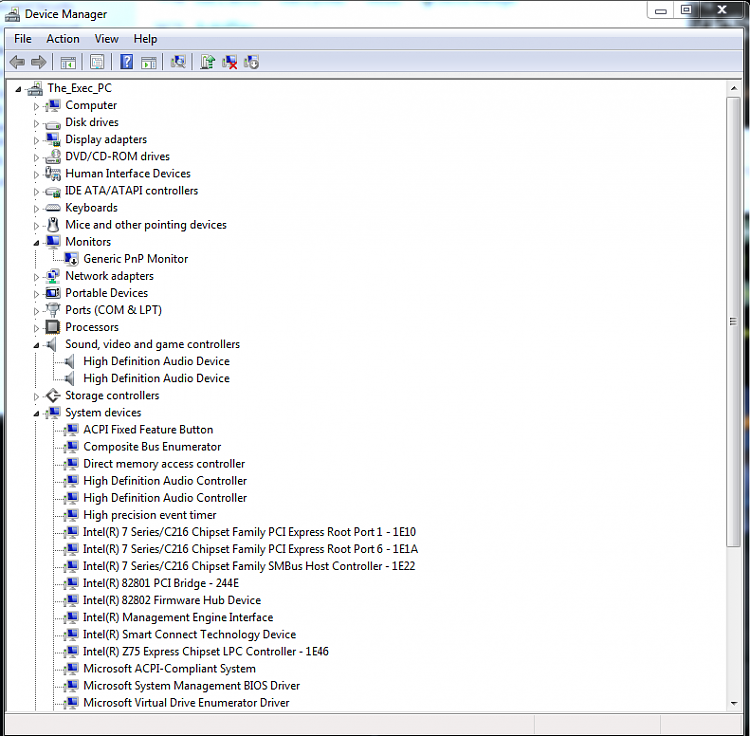The image size is (750, 736).
Task: Open the Action menu
Action: 63,39
